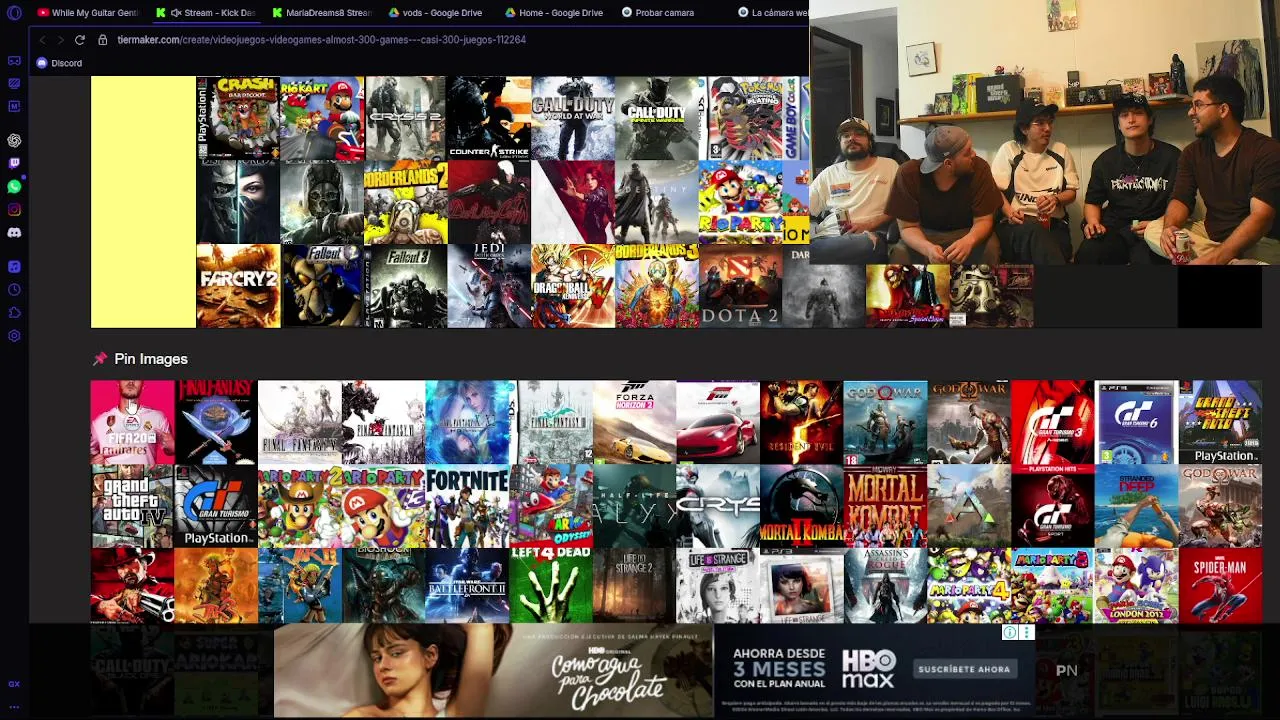Switch to vods - Google Drive tab
The image size is (1280, 720).
point(437,13)
